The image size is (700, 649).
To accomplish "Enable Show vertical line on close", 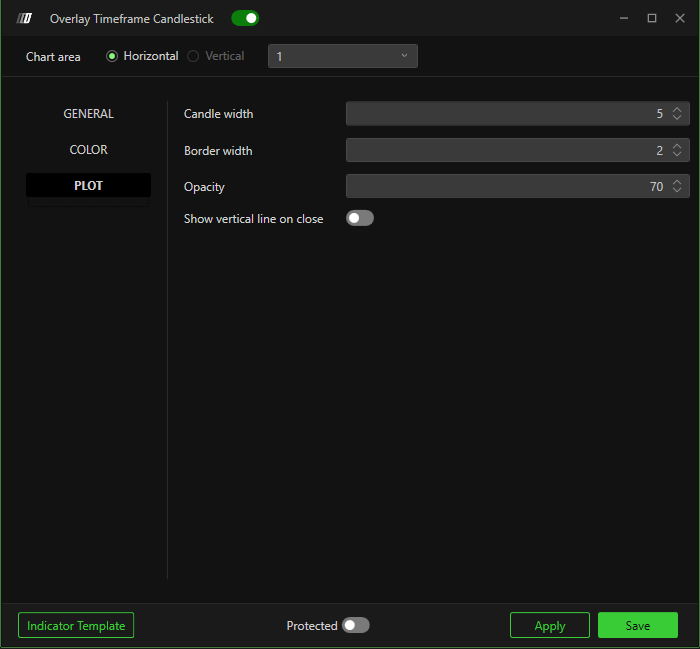I will (x=359, y=218).
